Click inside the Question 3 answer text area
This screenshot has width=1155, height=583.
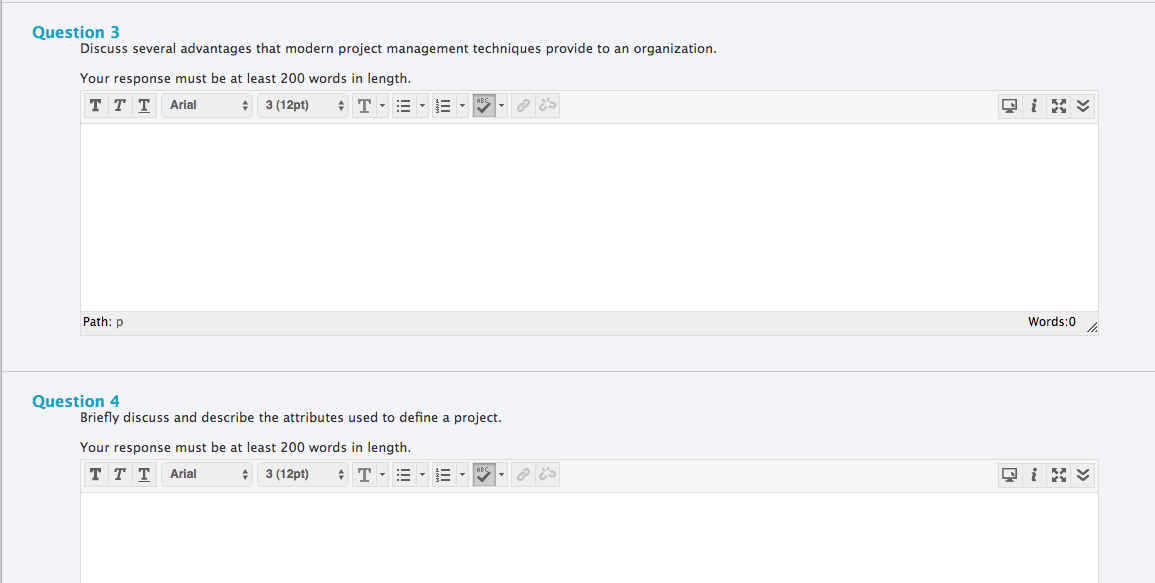(x=588, y=217)
